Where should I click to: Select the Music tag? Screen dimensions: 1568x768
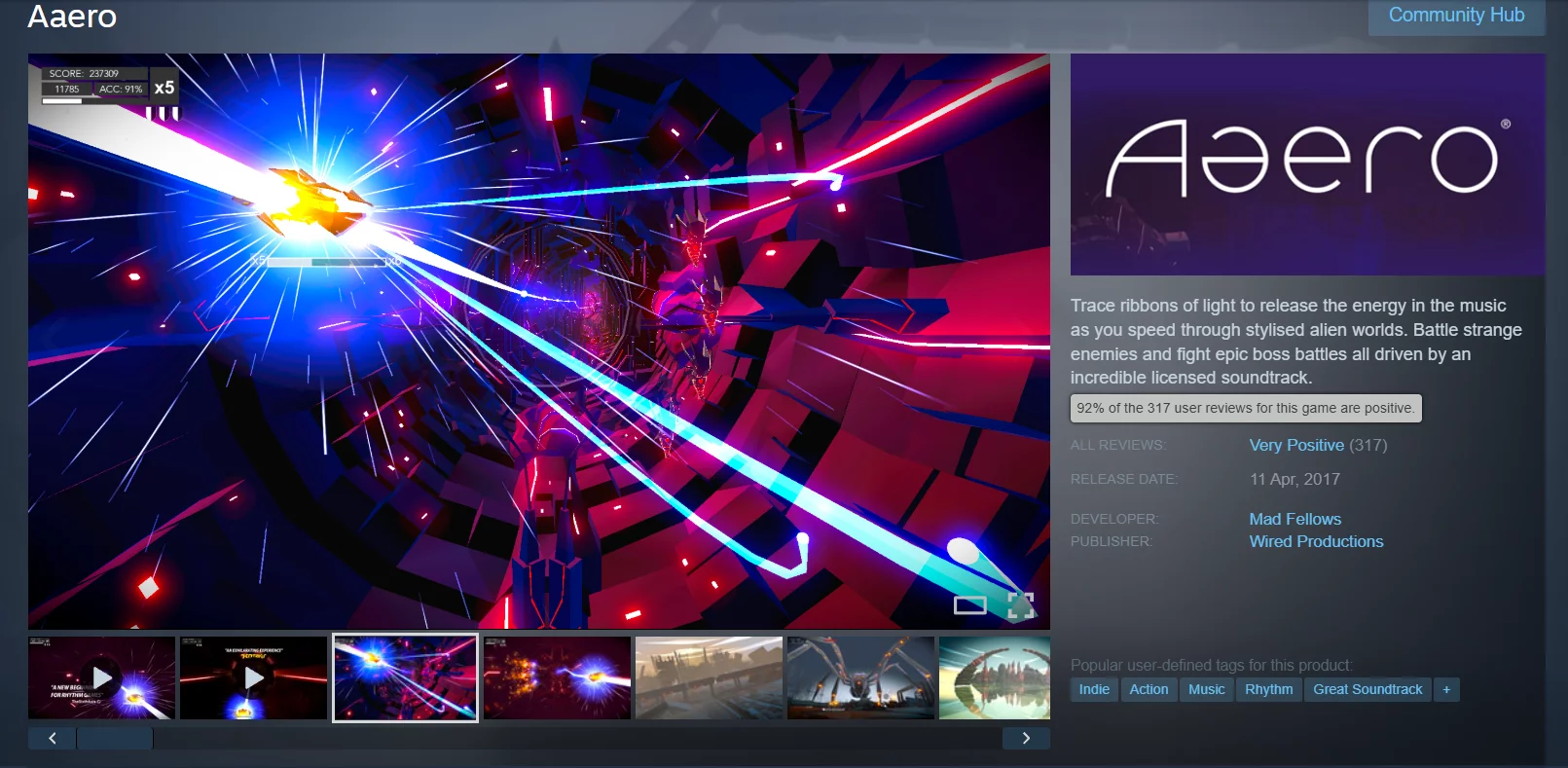pyautogui.click(x=1206, y=689)
